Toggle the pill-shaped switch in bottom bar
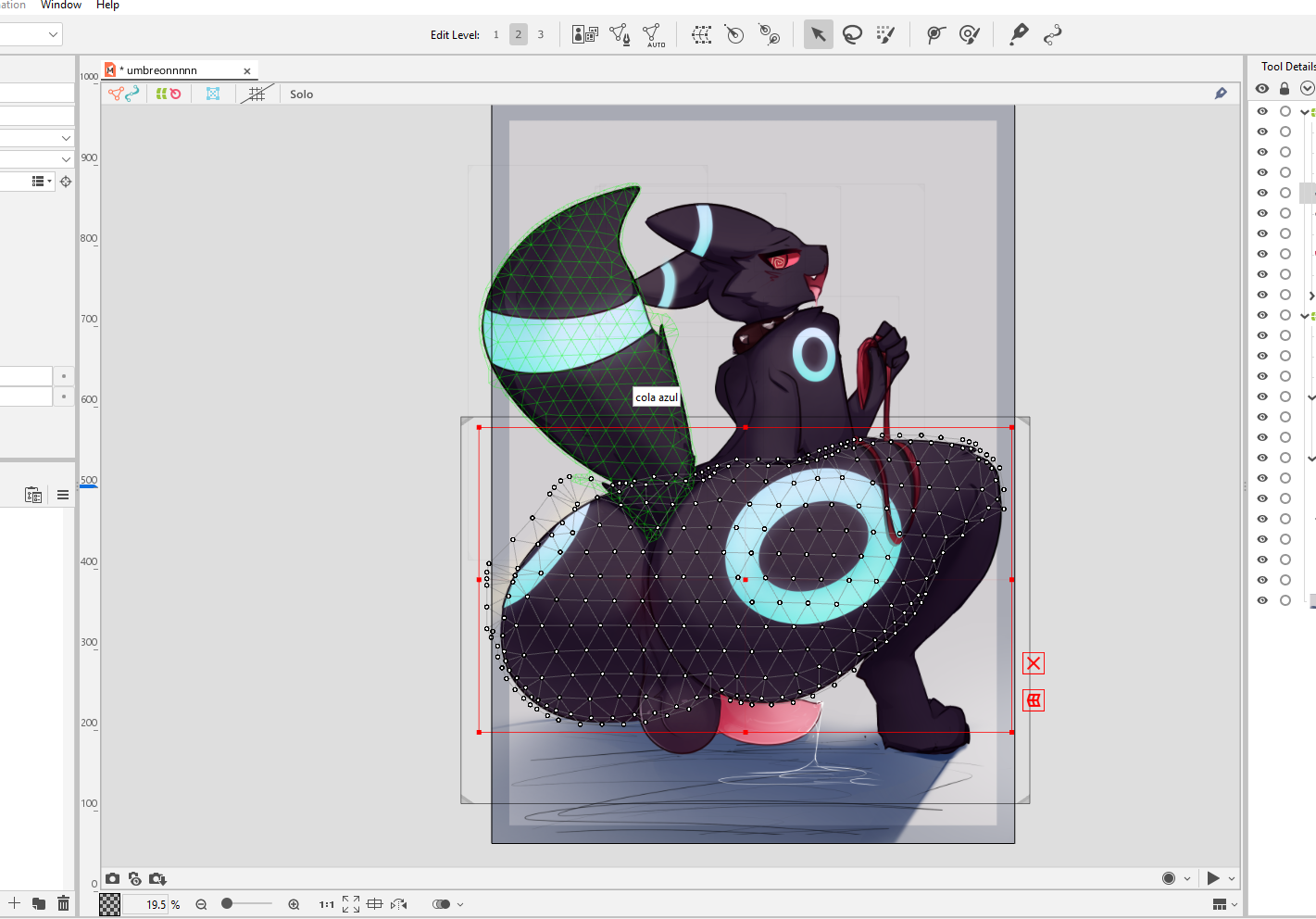1316x919 pixels. pos(441,904)
